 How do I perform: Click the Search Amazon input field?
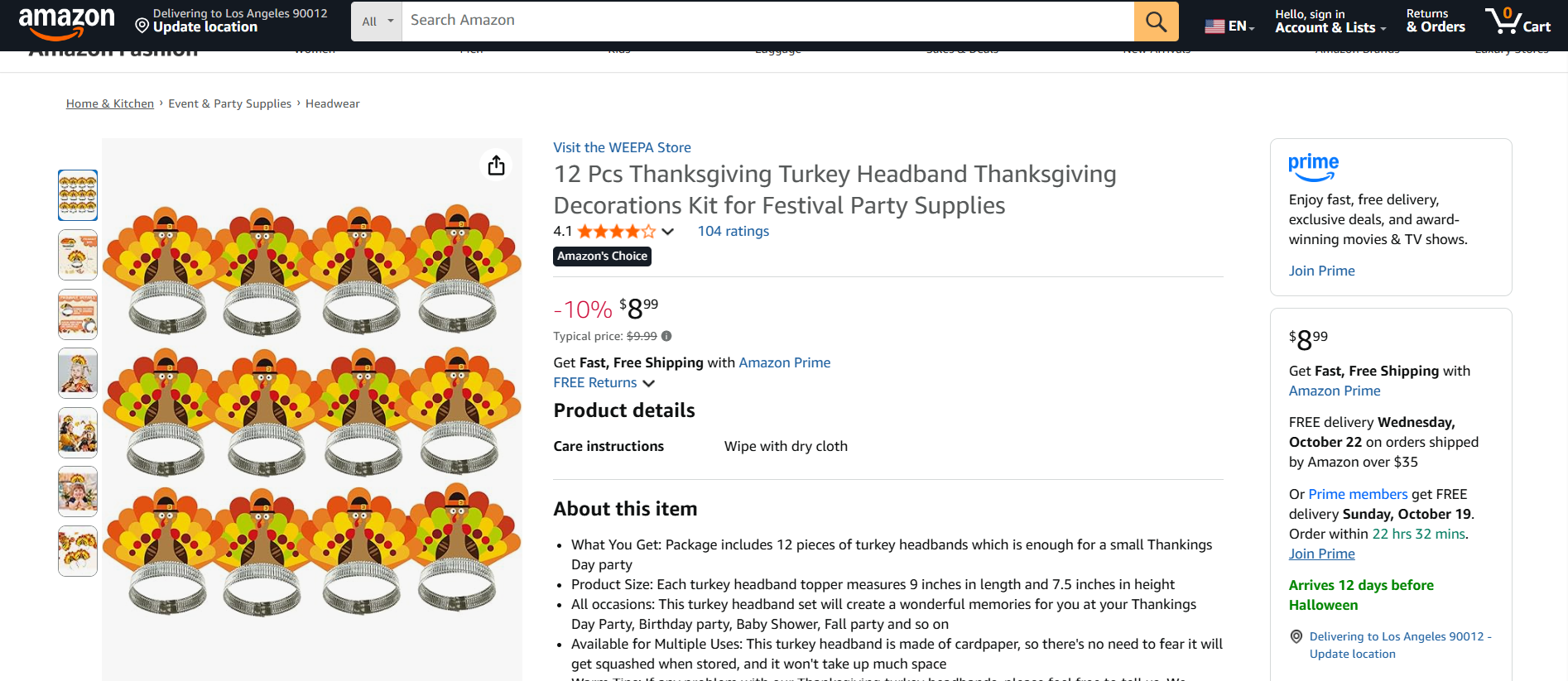coord(767,21)
